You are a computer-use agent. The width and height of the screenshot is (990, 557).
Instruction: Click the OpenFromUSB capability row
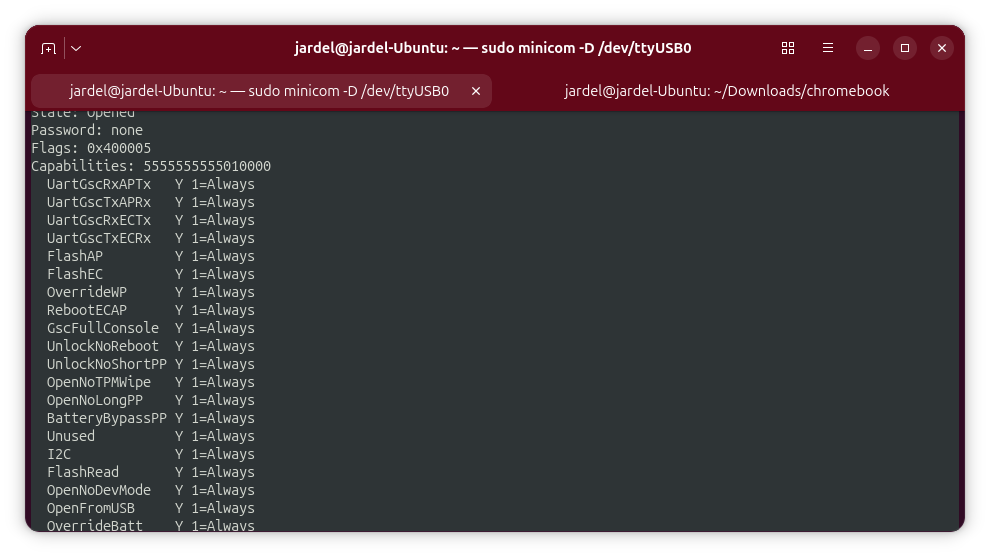point(150,508)
